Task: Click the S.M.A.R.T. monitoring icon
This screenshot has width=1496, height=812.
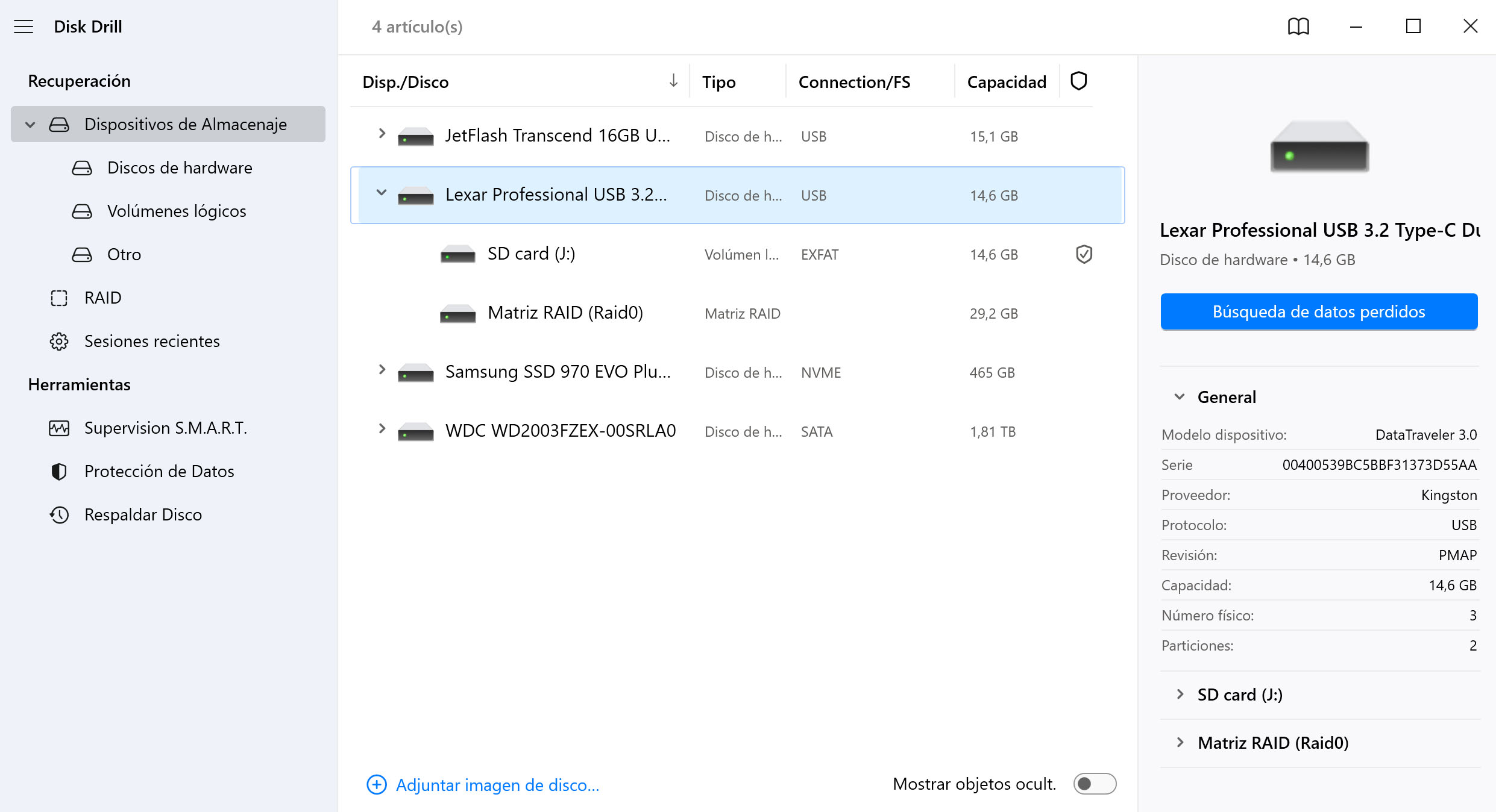Action: tap(59, 428)
